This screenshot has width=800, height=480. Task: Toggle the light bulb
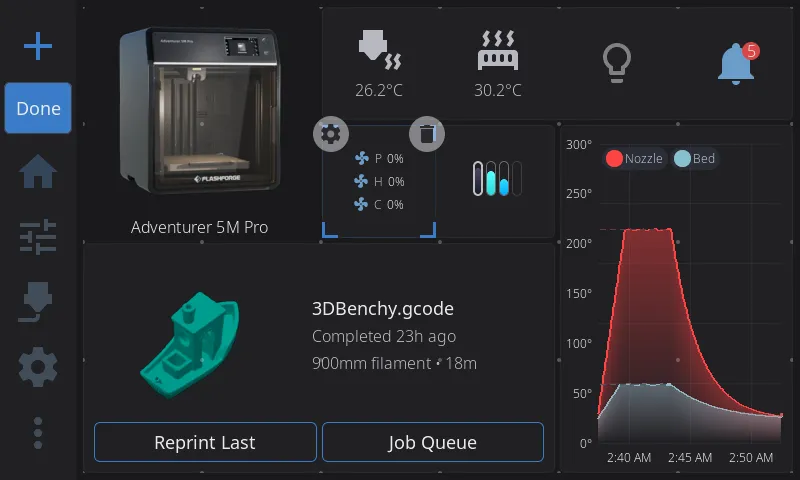617,63
